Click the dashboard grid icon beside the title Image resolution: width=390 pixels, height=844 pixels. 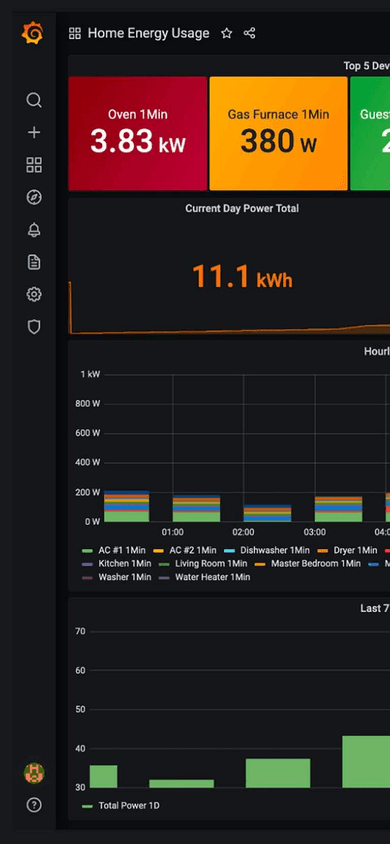75,33
